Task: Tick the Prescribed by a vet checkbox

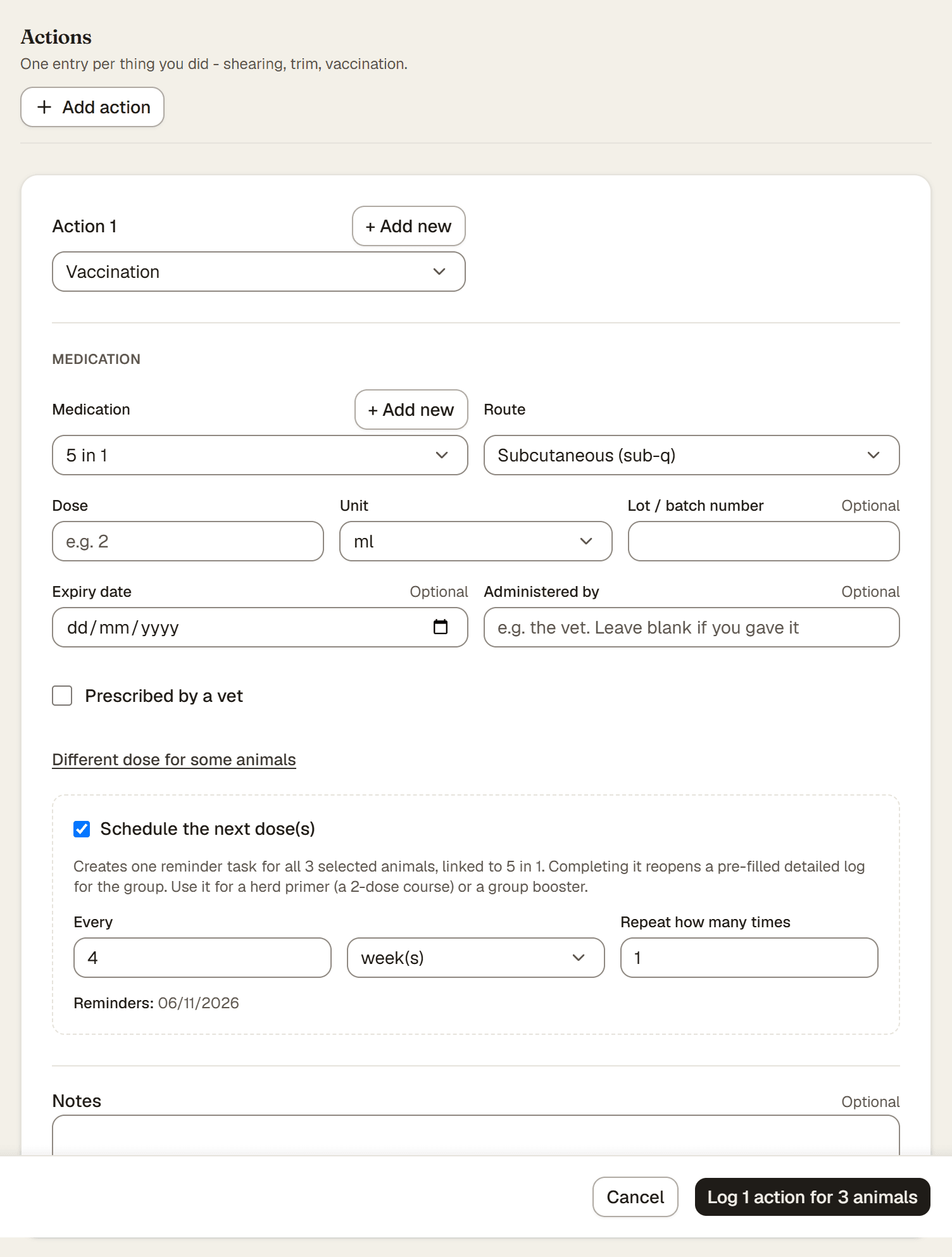Action: (x=62, y=696)
